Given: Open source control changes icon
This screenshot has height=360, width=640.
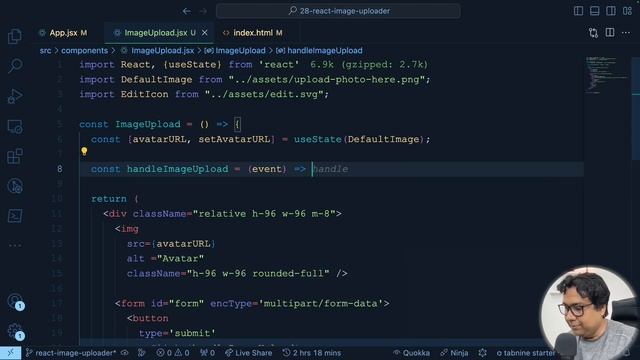Looking at the screenshot, I should tap(593, 33).
